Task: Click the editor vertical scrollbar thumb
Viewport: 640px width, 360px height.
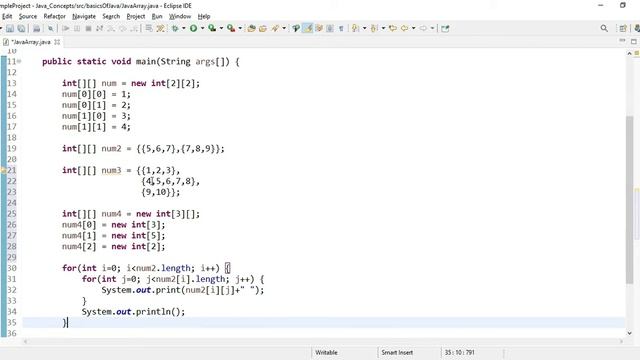Action: pos(629,199)
